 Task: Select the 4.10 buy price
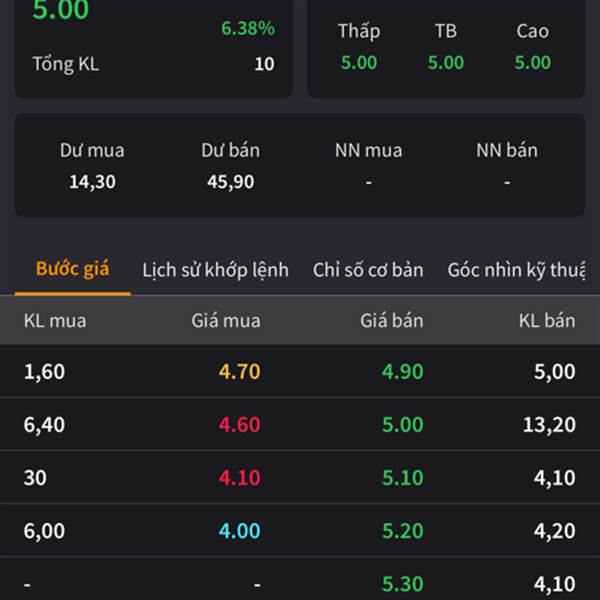[x=239, y=478]
